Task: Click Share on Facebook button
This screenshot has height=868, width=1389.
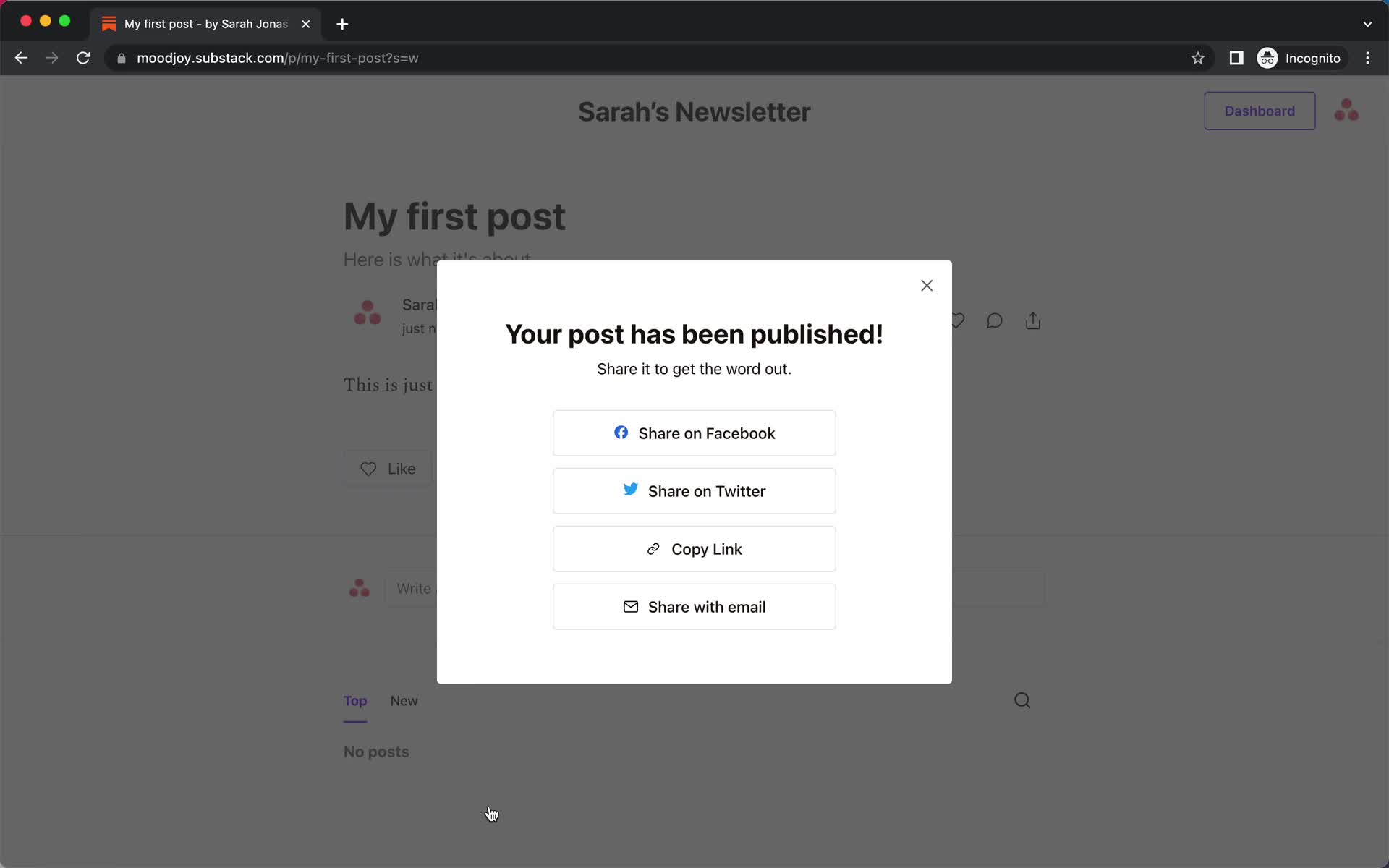Action: [x=694, y=433]
